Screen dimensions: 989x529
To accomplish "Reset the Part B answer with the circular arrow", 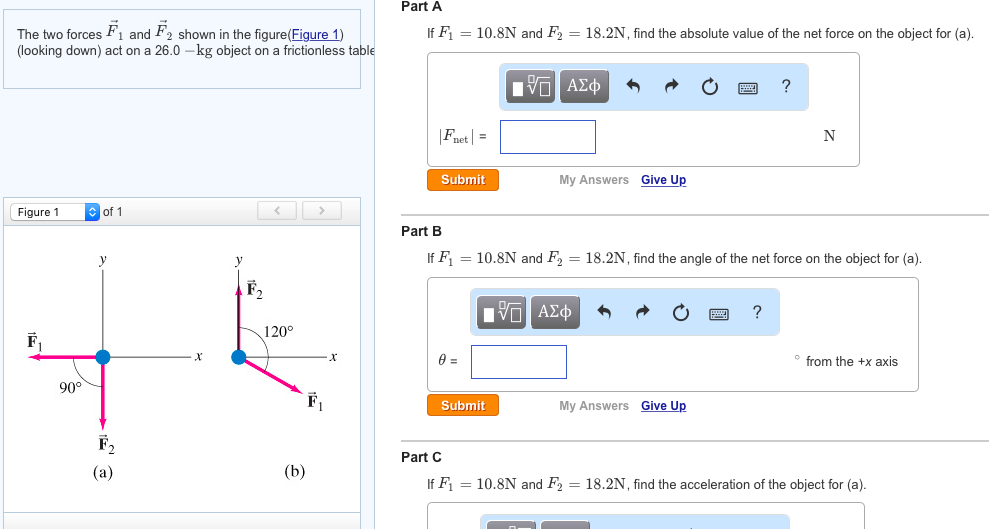I will (681, 312).
